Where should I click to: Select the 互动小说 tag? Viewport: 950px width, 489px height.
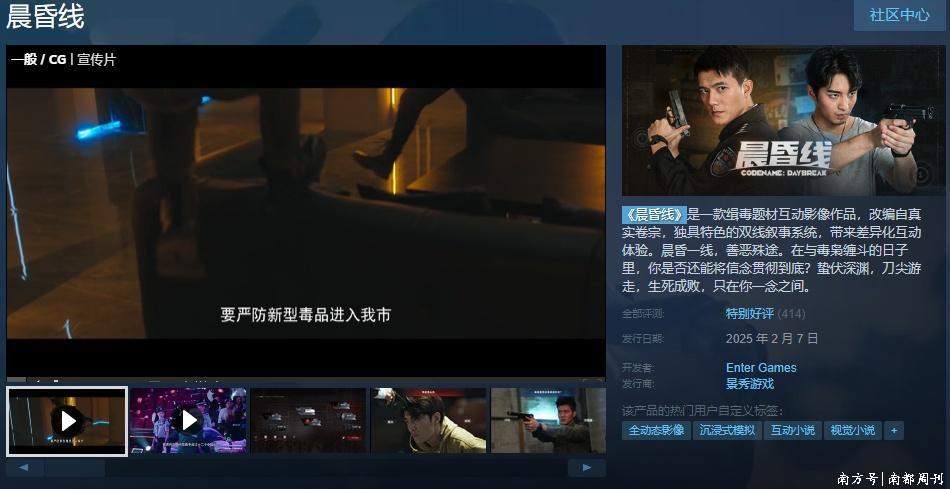792,431
